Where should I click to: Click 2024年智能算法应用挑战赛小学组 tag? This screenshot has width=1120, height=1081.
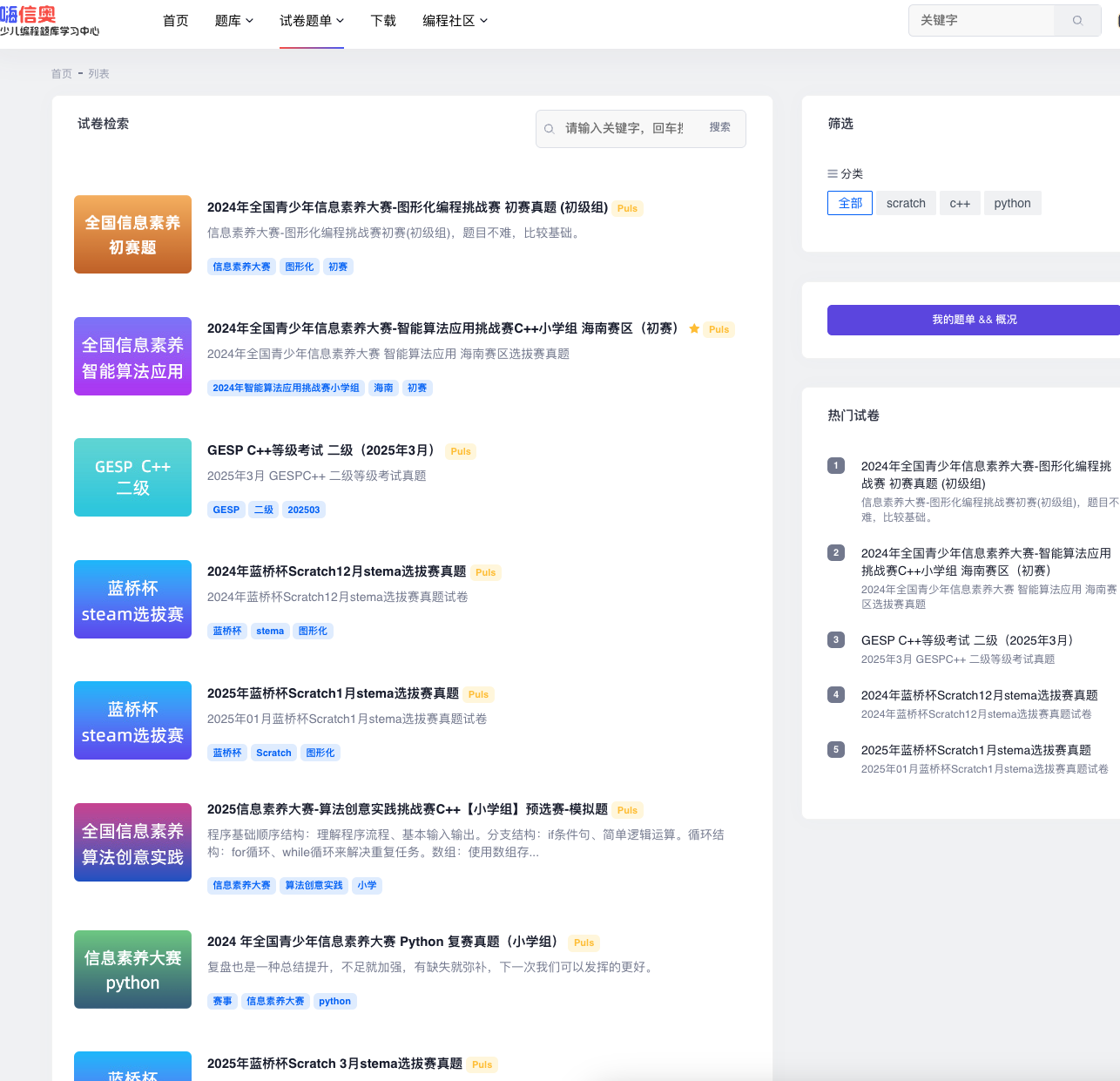[x=286, y=388]
